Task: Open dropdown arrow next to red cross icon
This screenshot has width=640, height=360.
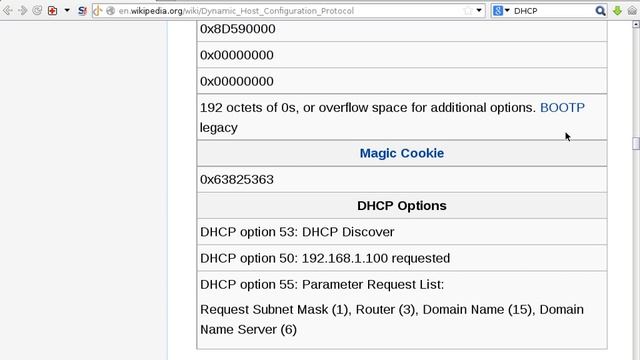Action: [67, 11]
